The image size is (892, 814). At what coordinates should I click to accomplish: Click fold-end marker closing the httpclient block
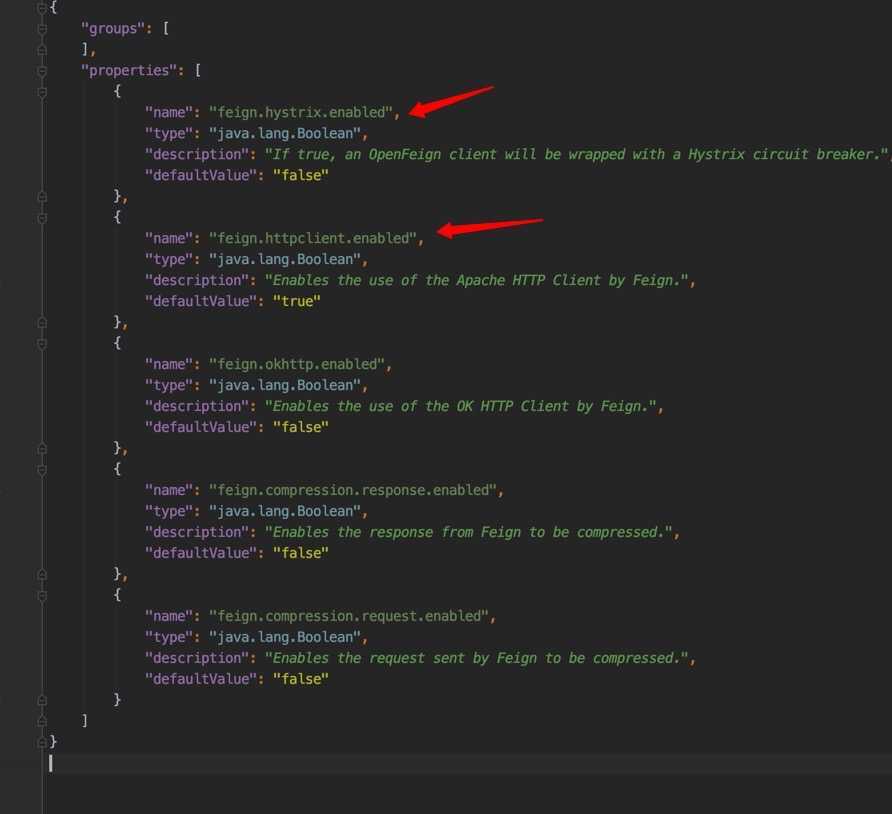(x=42, y=323)
